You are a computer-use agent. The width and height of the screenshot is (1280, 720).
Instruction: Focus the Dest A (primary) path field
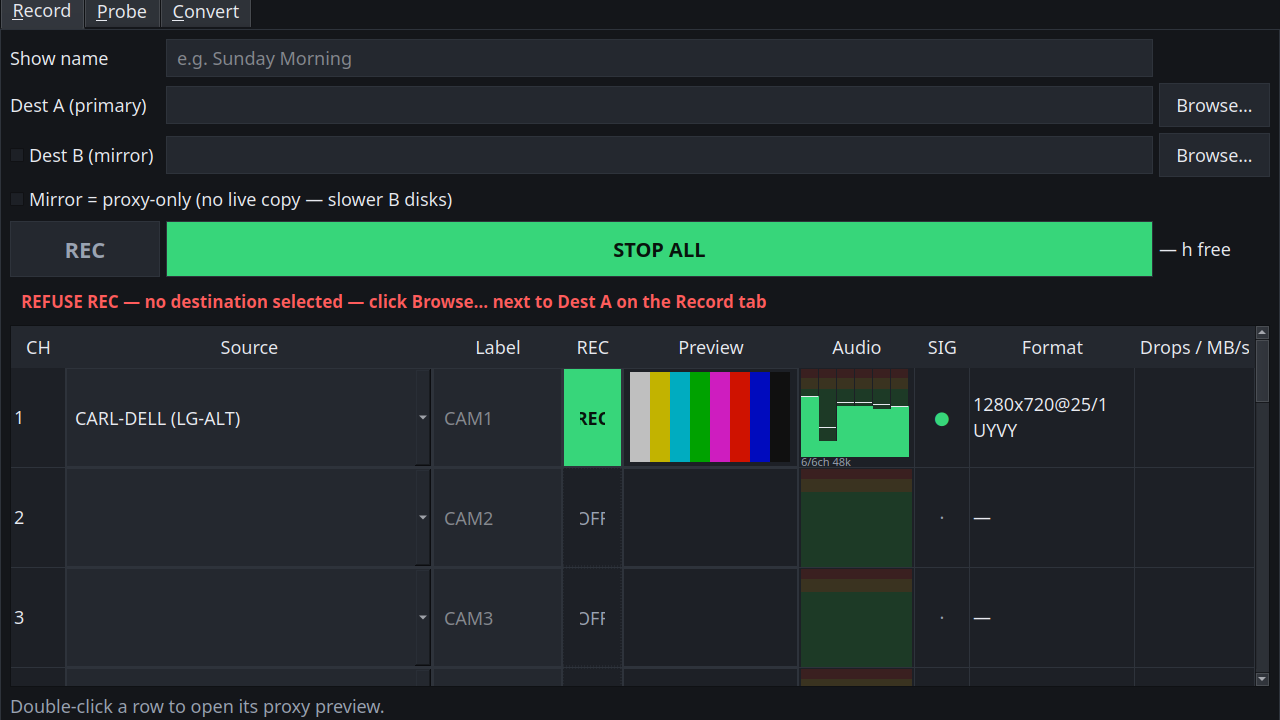point(659,105)
